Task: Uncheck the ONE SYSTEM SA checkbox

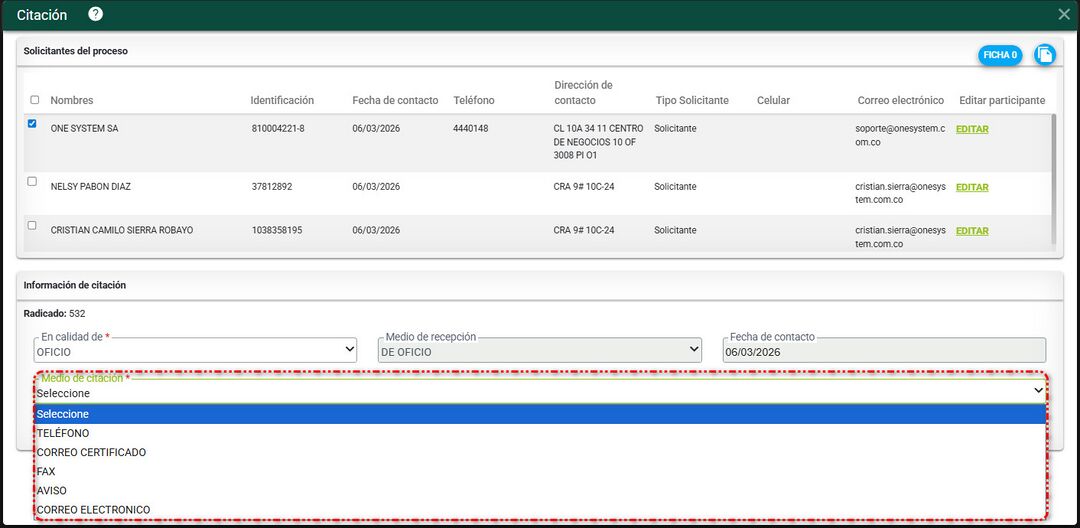Action: (x=33, y=124)
